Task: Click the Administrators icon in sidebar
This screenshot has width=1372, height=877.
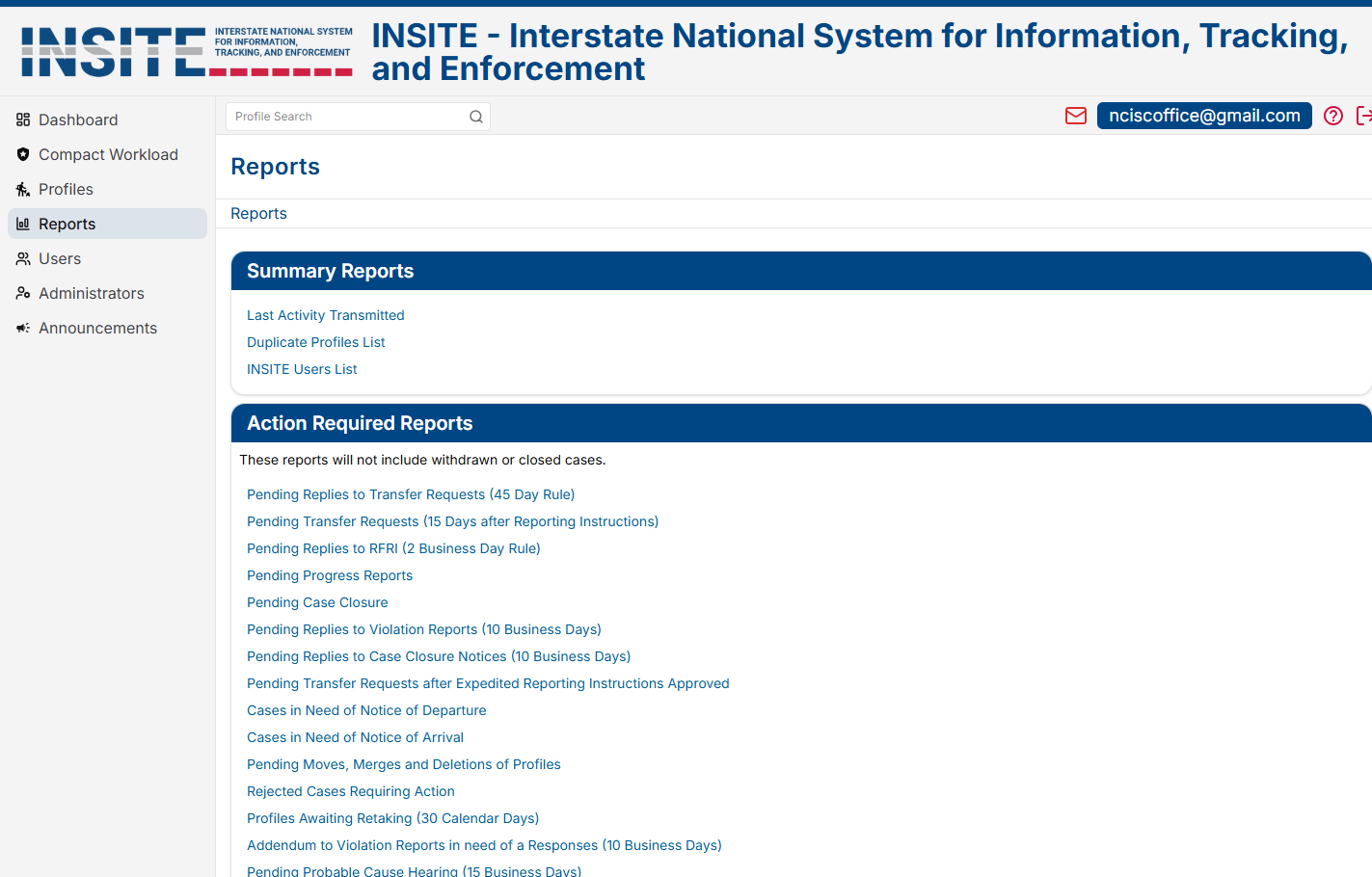Action: click(x=23, y=293)
